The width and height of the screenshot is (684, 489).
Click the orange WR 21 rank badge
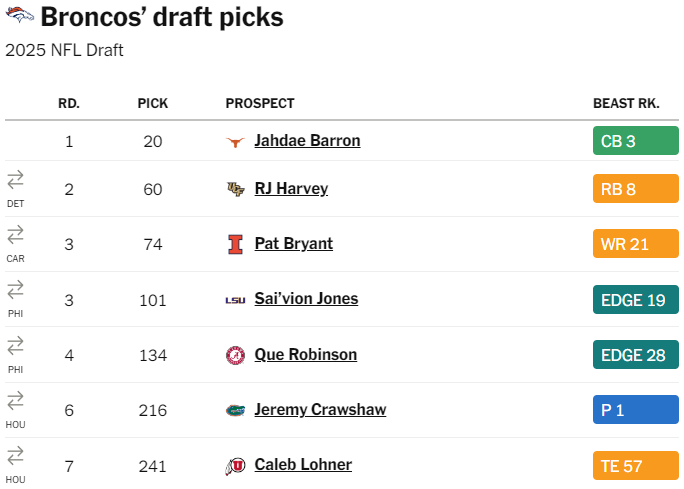636,244
